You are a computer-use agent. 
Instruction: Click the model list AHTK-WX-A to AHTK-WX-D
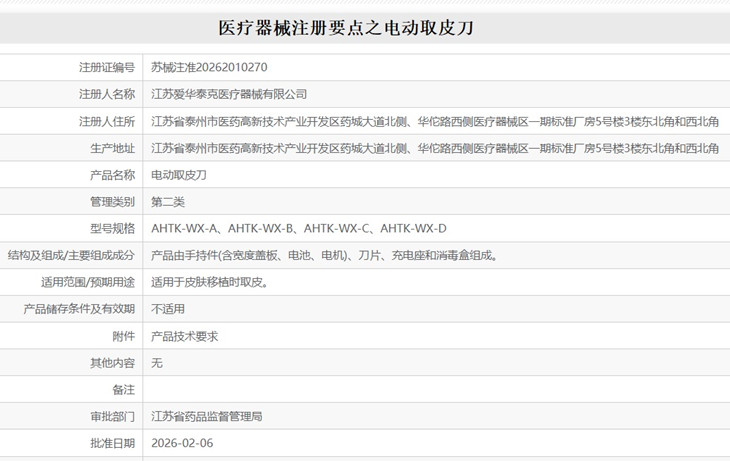tap(298, 229)
